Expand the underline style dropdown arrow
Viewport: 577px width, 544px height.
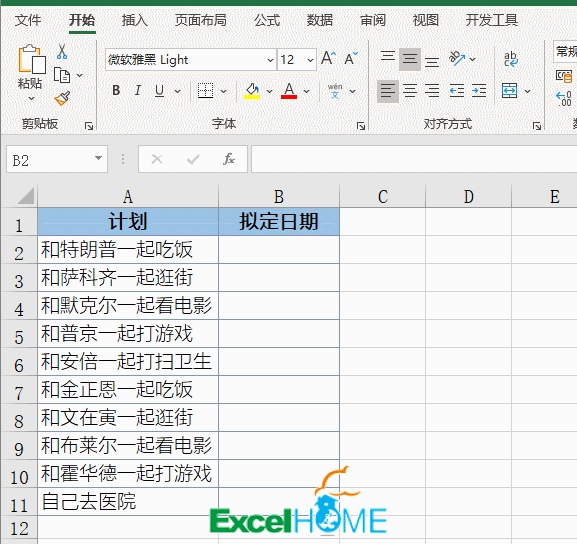tap(178, 91)
